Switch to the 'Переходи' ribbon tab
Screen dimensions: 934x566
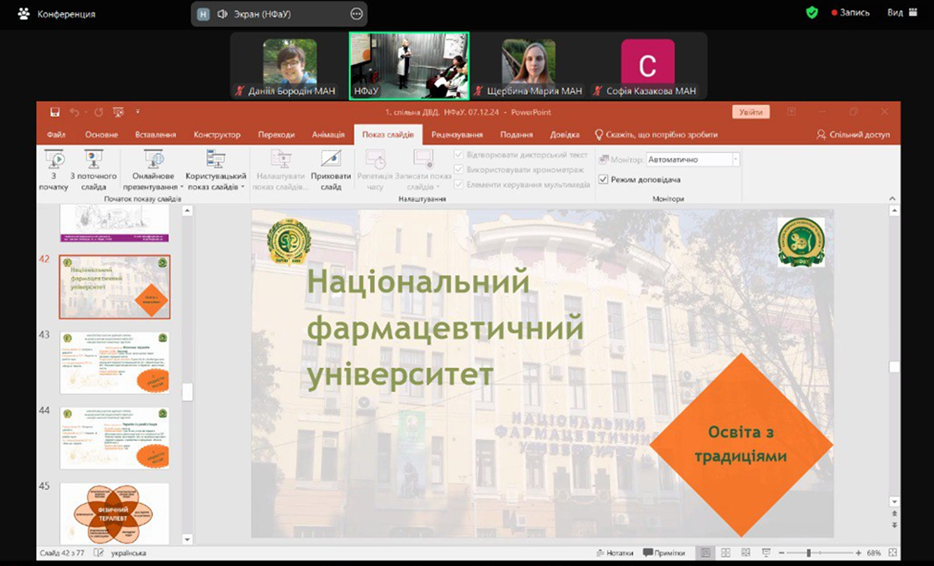276,135
